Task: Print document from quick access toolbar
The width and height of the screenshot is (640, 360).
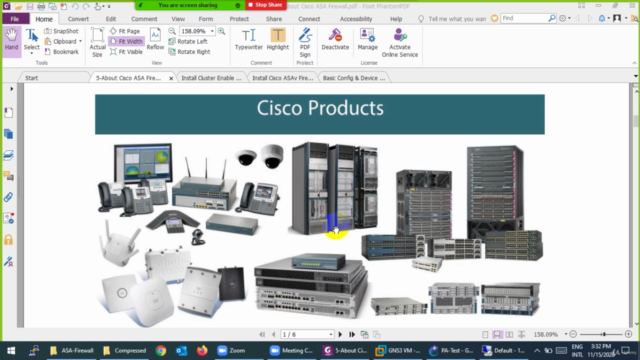Action: click(41, 6)
